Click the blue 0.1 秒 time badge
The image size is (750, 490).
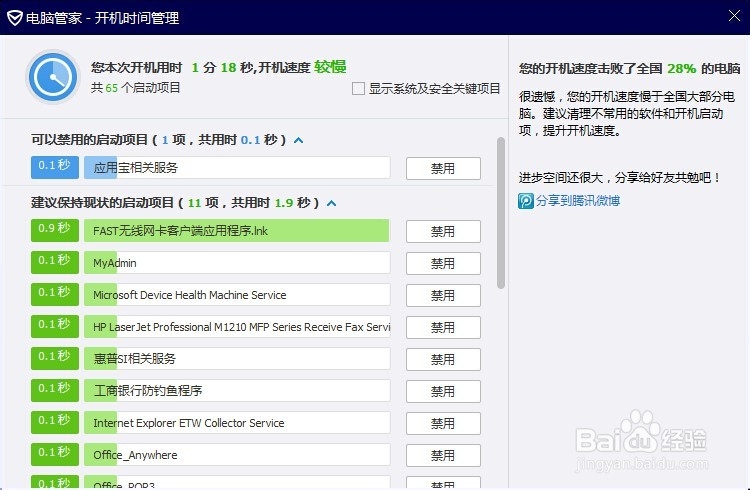[55, 167]
